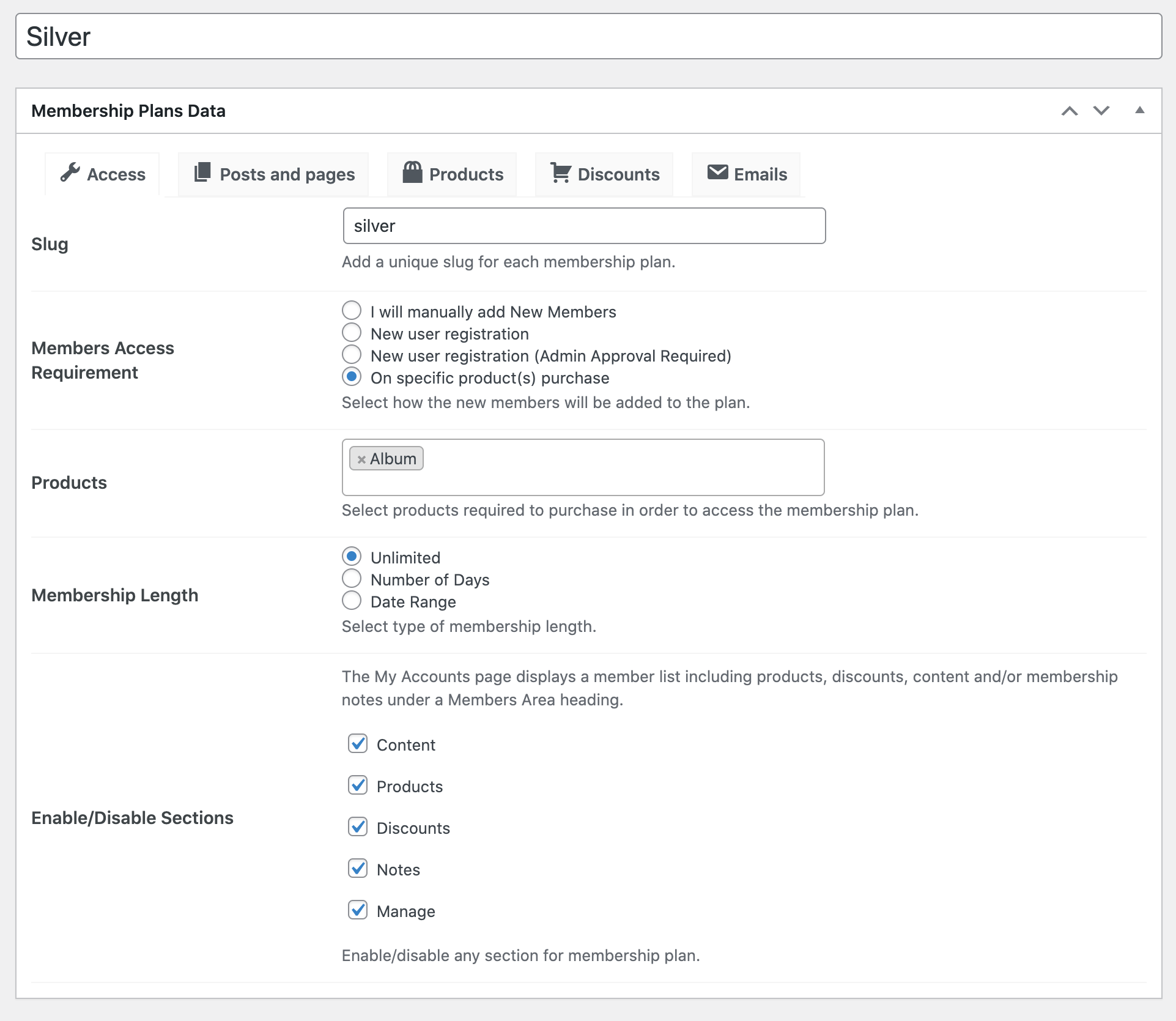Remove the Album product tag

[x=361, y=458]
